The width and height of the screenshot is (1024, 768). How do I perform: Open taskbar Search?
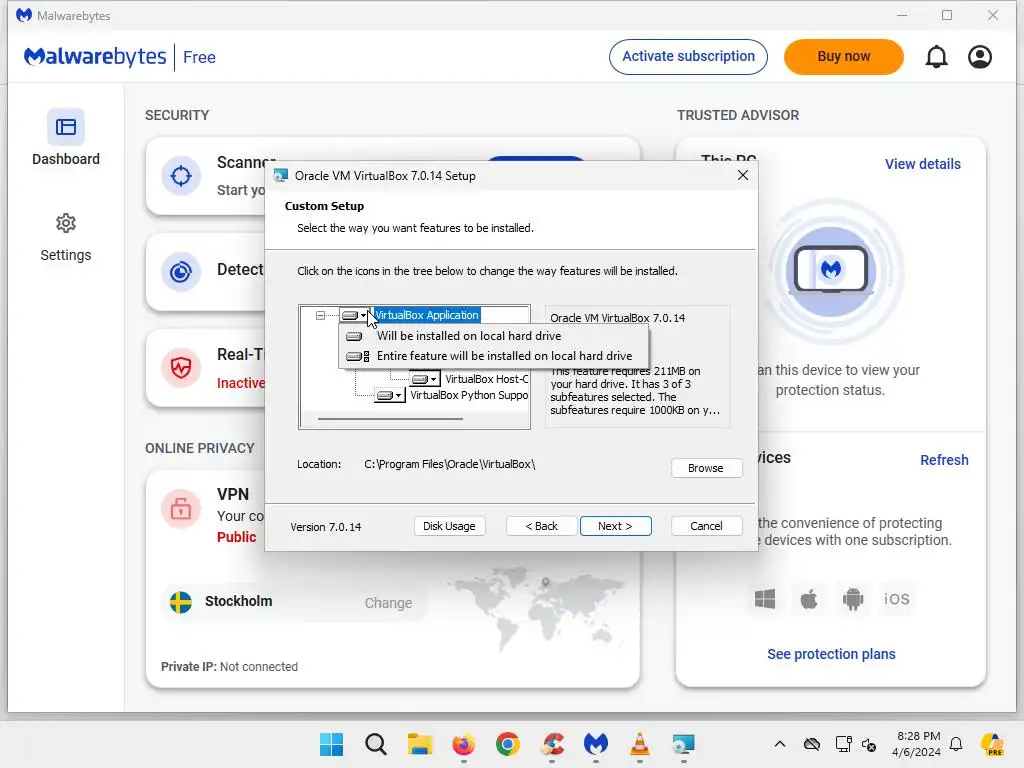[376, 744]
